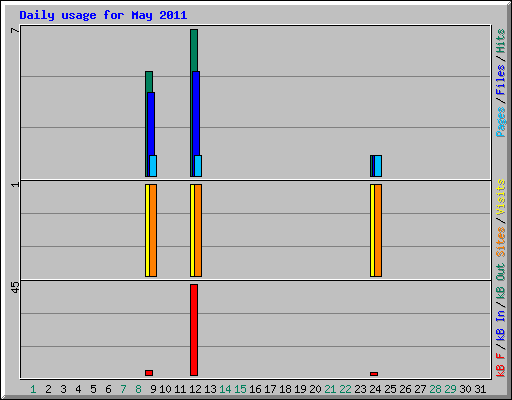Click the y-axis value "45"
512x400 pixels.
click(15, 288)
